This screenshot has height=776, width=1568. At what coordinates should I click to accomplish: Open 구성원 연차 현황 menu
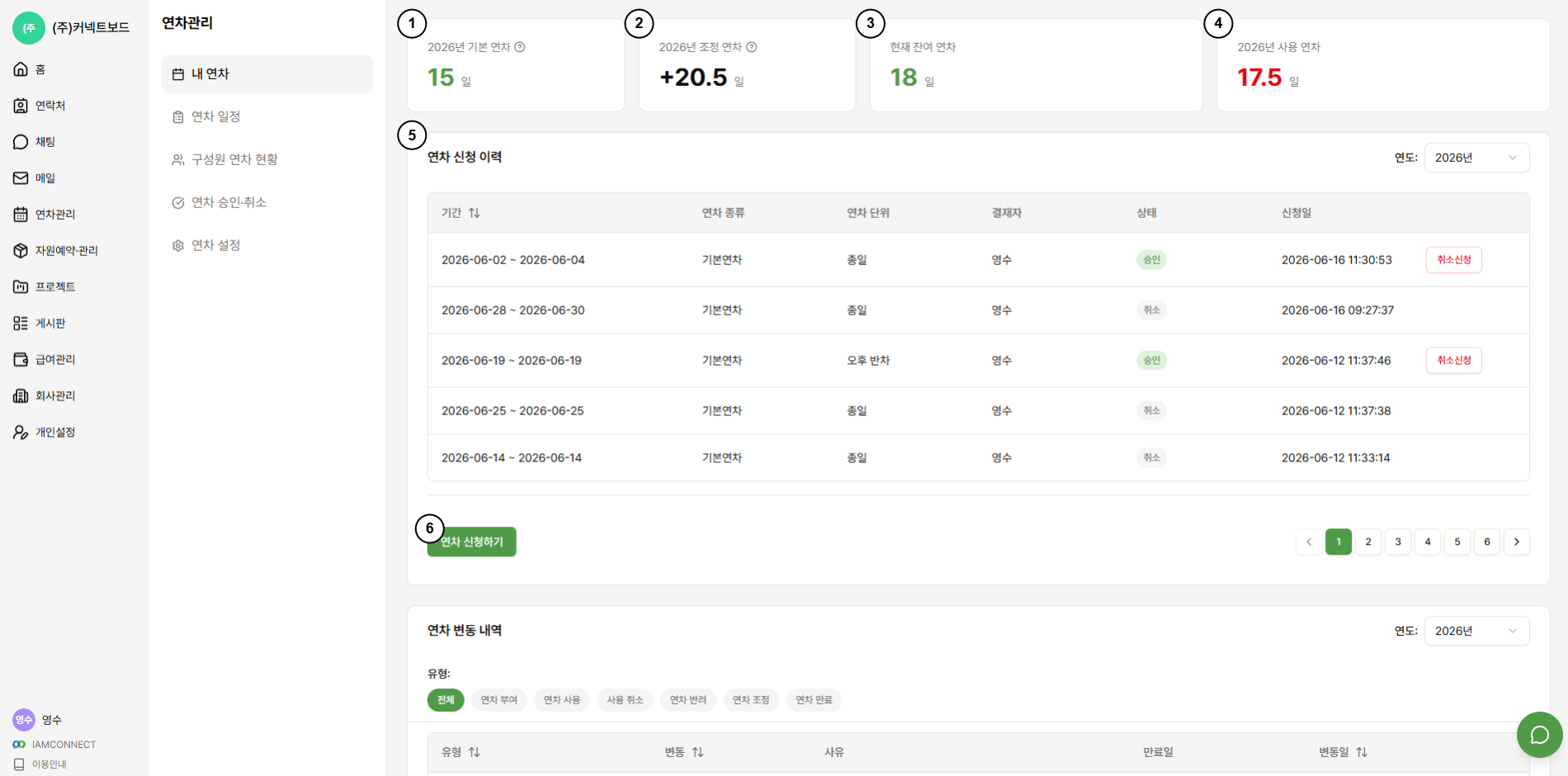coord(267,160)
